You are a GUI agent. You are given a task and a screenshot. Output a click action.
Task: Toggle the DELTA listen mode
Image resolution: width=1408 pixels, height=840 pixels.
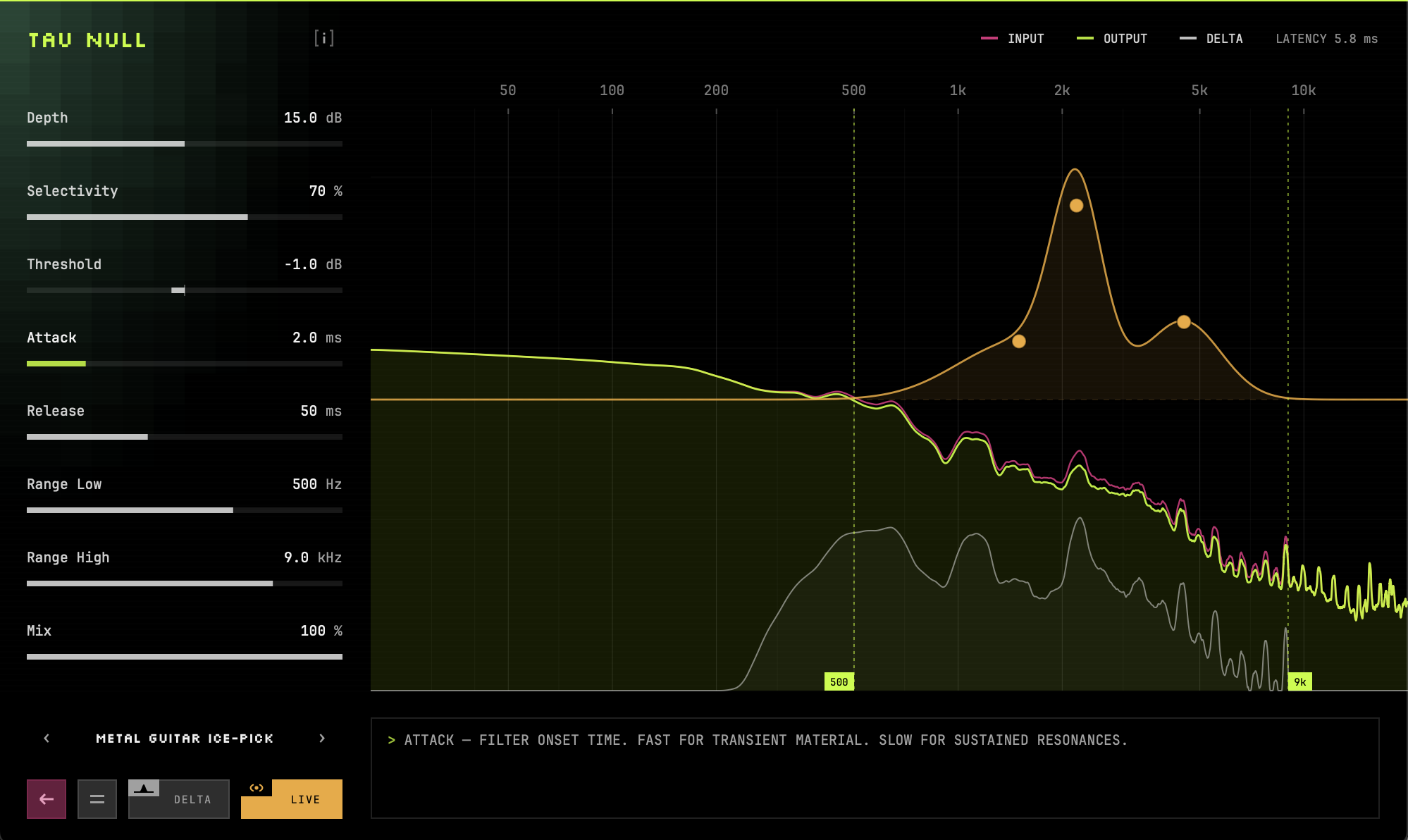pos(179,799)
